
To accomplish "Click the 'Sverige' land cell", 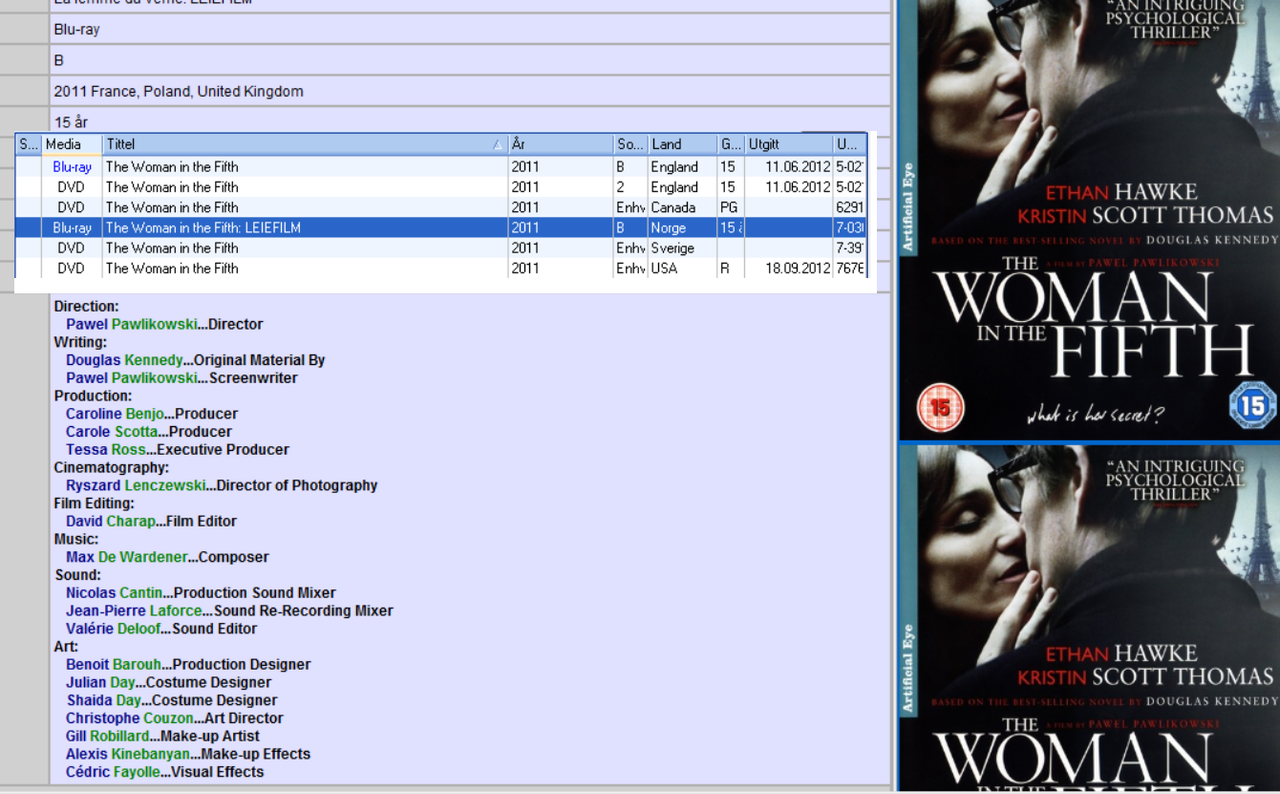I will click(x=683, y=248).
